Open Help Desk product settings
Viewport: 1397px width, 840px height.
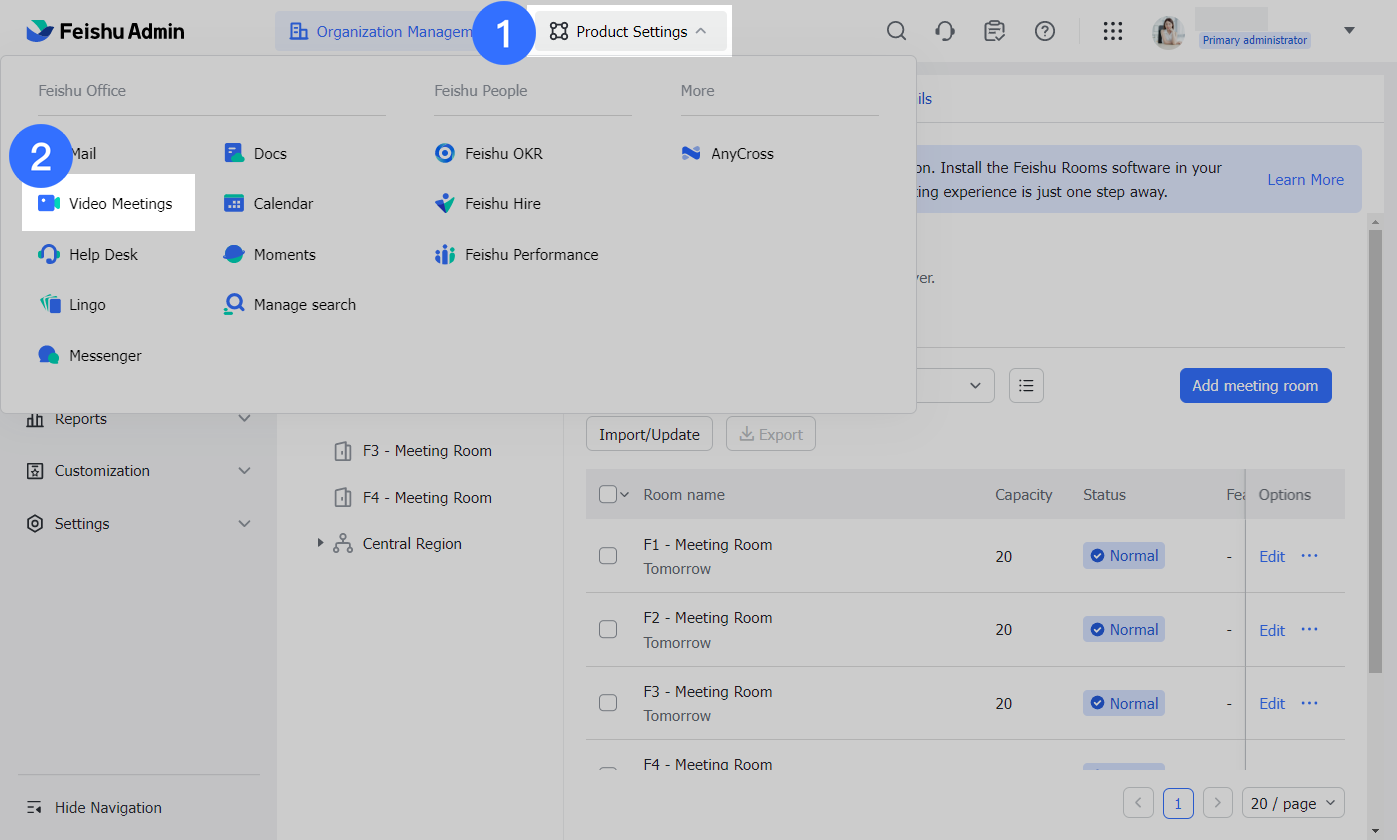(x=88, y=255)
